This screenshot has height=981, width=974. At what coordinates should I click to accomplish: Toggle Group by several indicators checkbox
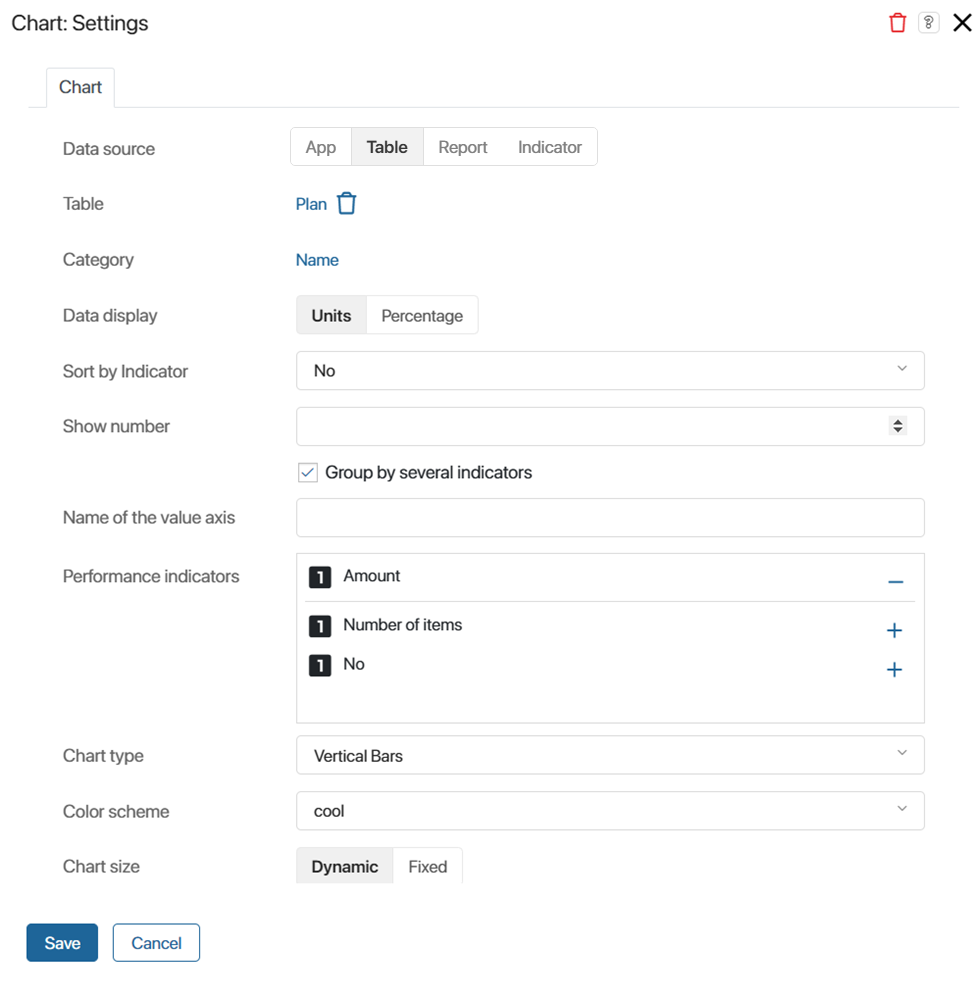point(308,472)
